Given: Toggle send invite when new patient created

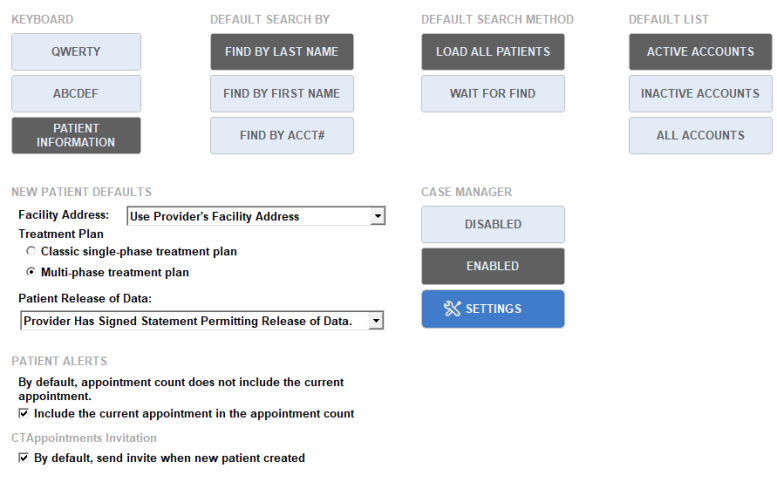Looking at the screenshot, I should pos(24,458).
